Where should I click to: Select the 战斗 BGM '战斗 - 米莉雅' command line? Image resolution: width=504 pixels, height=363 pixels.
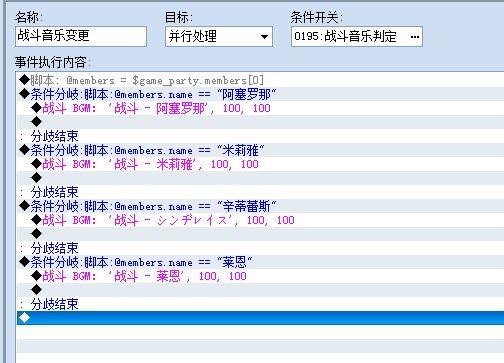[261, 164]
